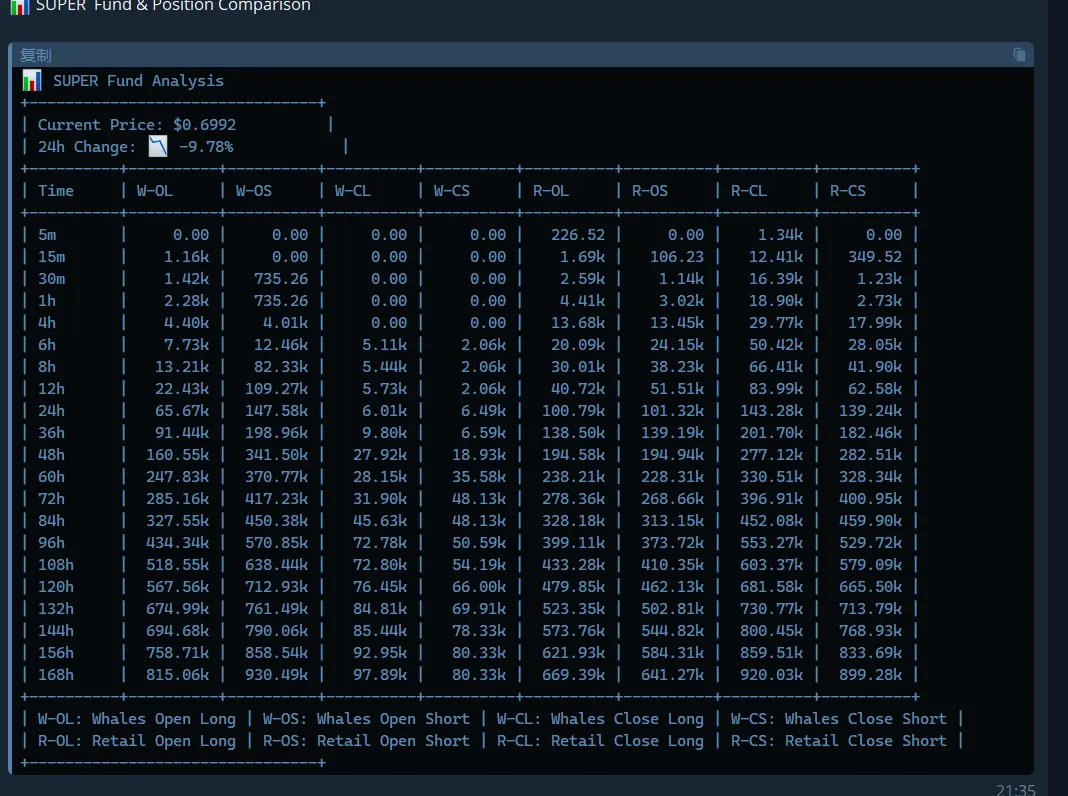The width and height of the screenshot is (1068, 796).
Task: Click the bar chart emoji beside SUPER Fund Analysis
Action: click(x=32, y=81)
